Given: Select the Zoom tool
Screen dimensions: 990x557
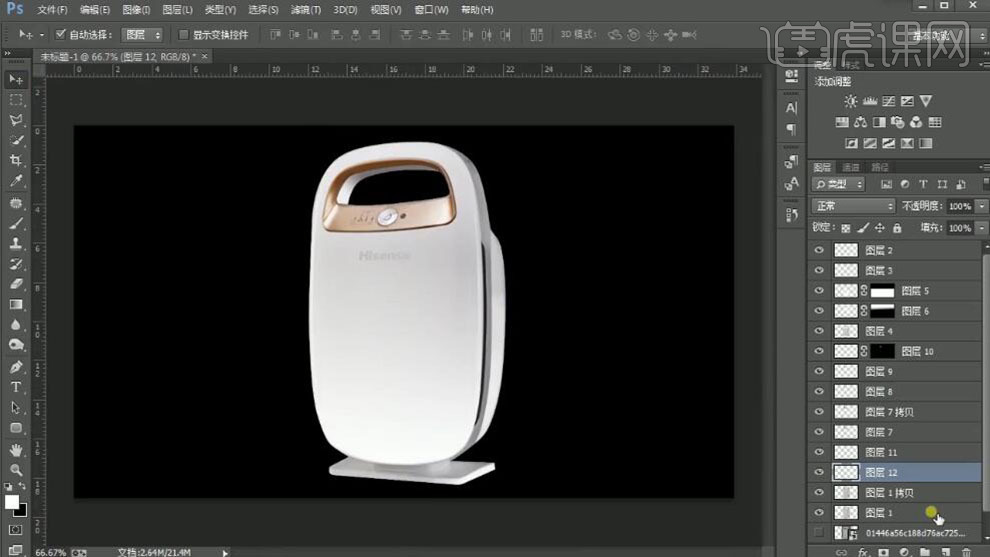Looking at the screenshot, I should pos(16,470).
